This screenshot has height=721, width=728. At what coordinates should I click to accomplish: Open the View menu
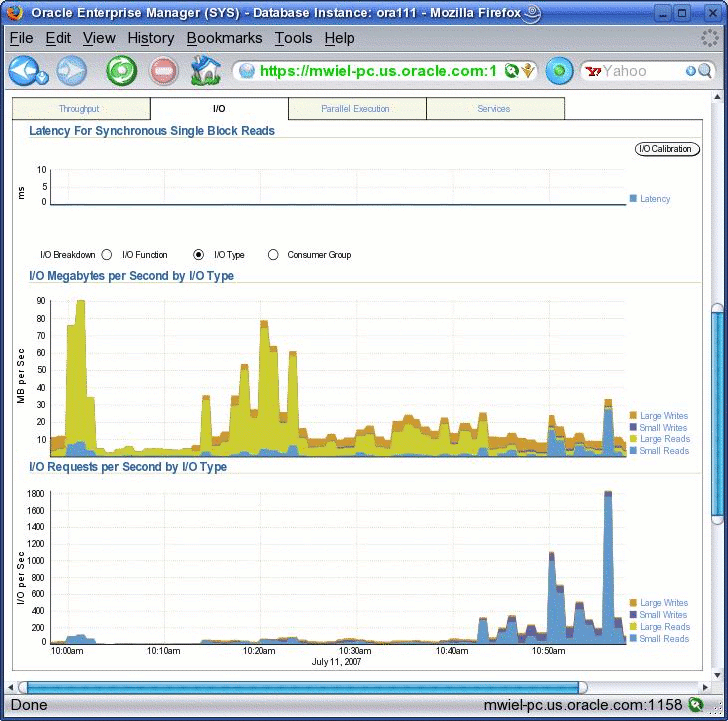99,38
